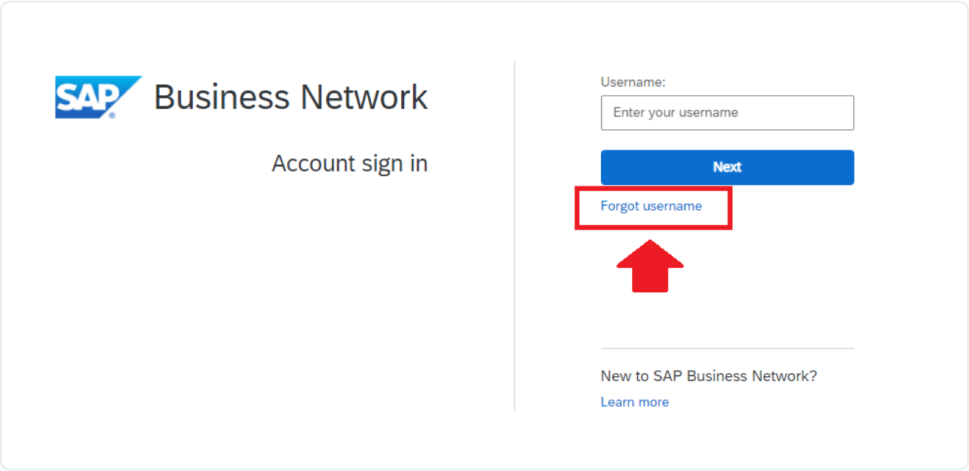This screenshot has height=471, width=969.
Task: Click the red upward arrow
Action: point(650,266)
